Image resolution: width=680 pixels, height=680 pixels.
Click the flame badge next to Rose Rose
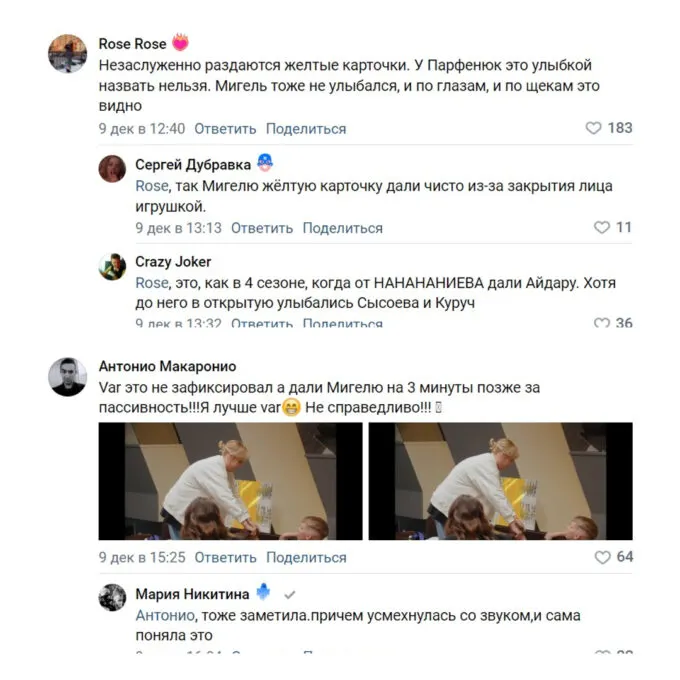180,43
